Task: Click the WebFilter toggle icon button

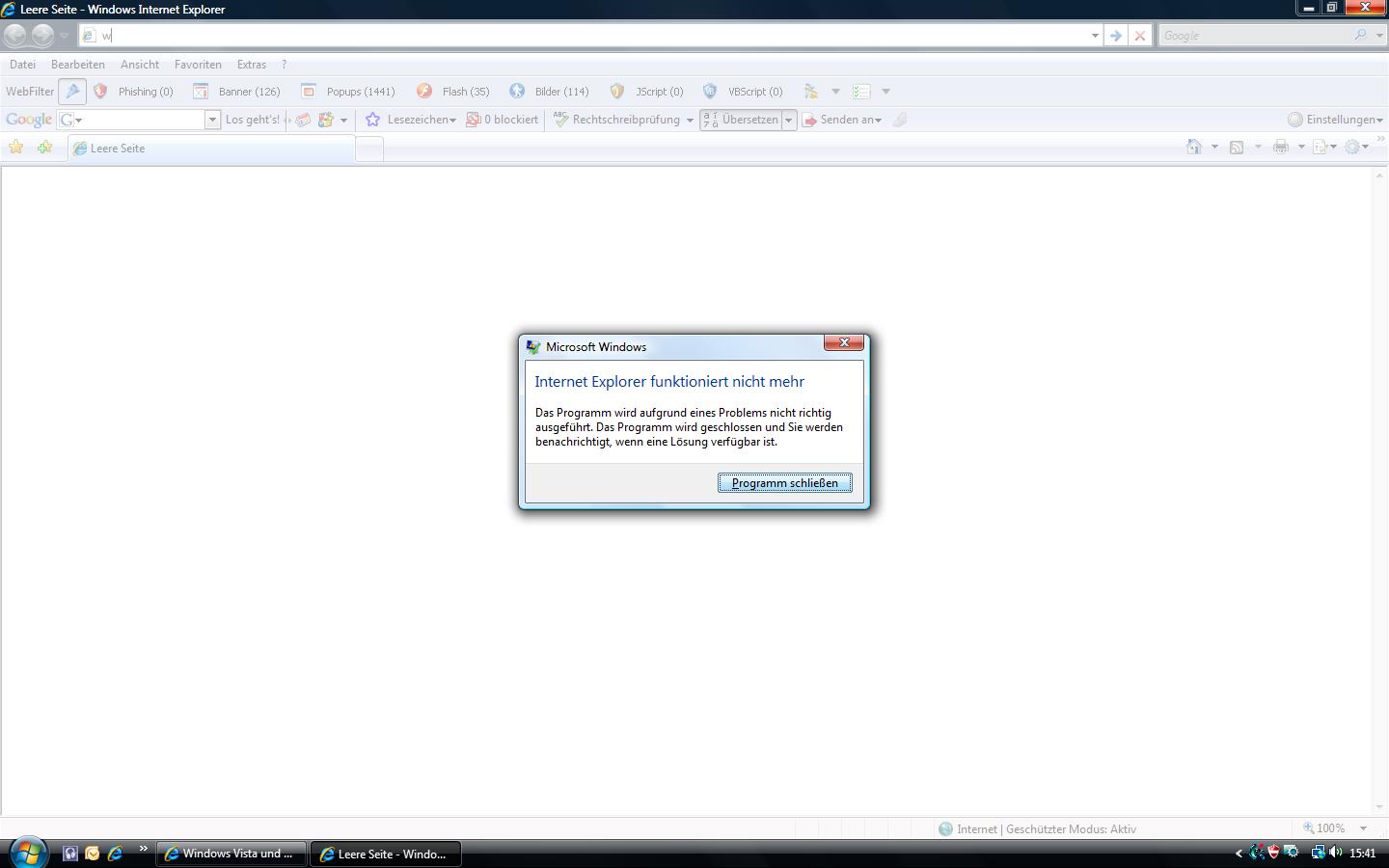Action: pyautogui.click(x=72, y=92)
